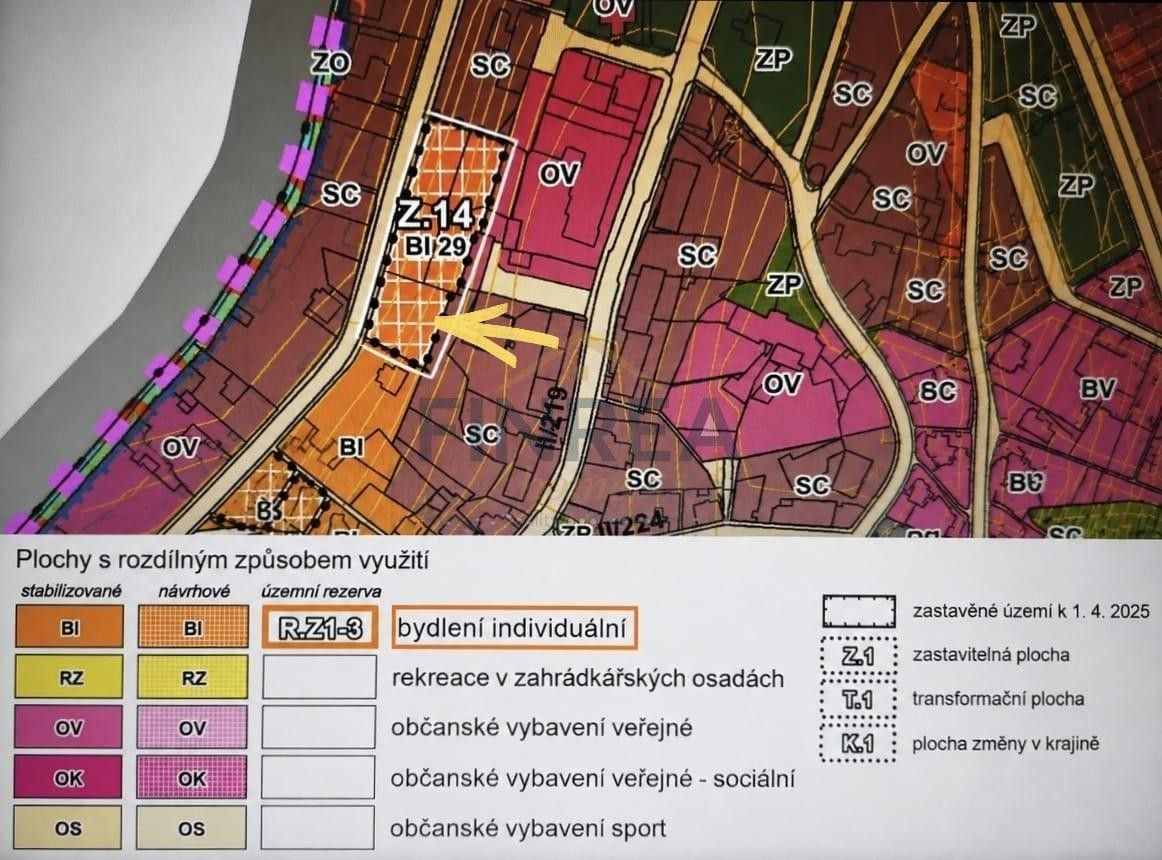The image size is (1162, 860).
Task: Click the návrhové OV light pink swatch
Action: tap(192, 727)
